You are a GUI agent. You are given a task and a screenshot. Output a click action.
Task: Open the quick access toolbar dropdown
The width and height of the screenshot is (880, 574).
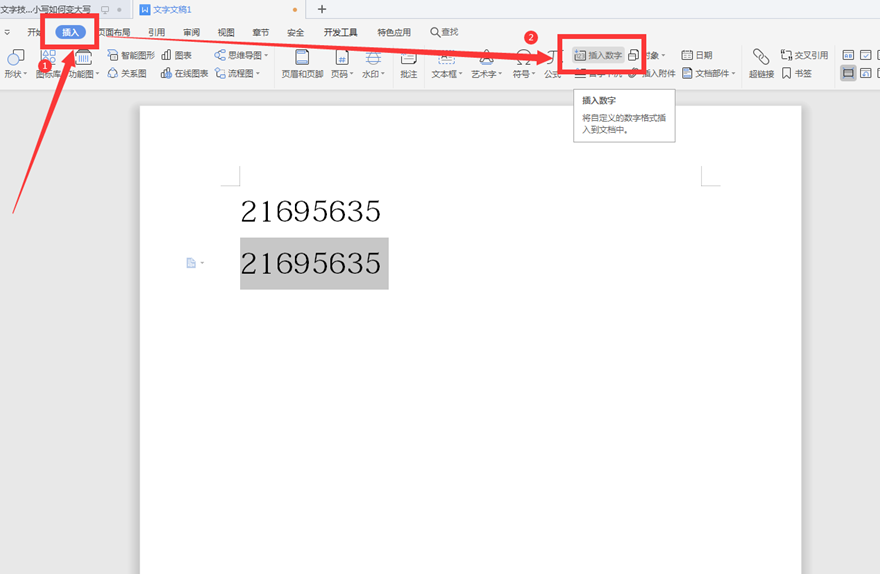click(7, 32)
